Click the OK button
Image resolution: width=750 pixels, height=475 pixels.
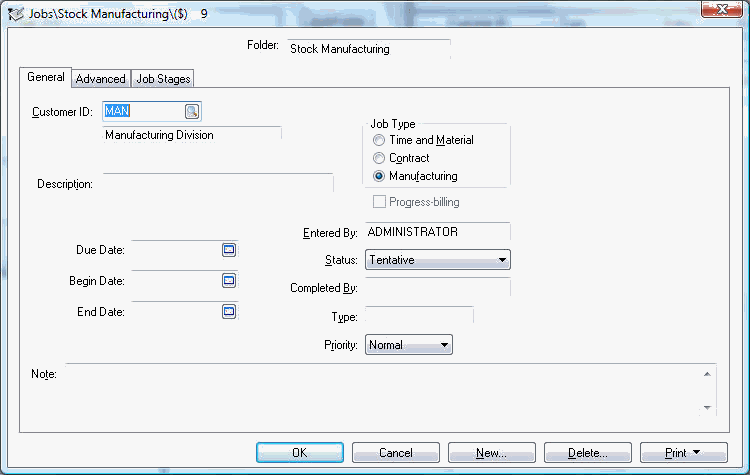[x=300, y=453]
